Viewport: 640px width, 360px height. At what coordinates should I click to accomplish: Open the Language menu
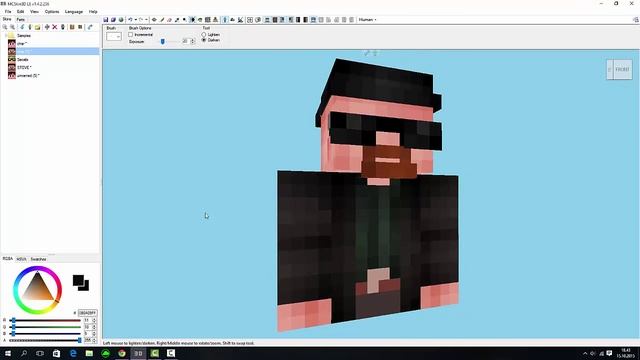(74, 11)
